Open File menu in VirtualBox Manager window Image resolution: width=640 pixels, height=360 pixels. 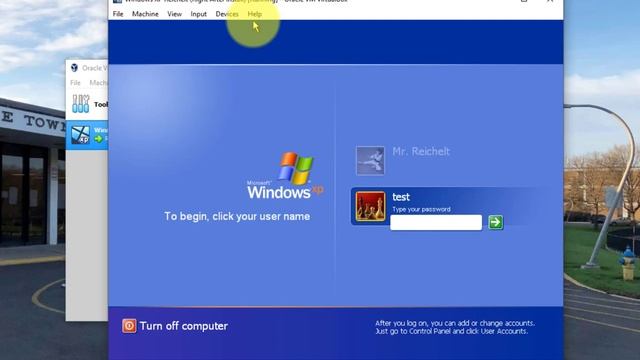click(x=76, y=83)
